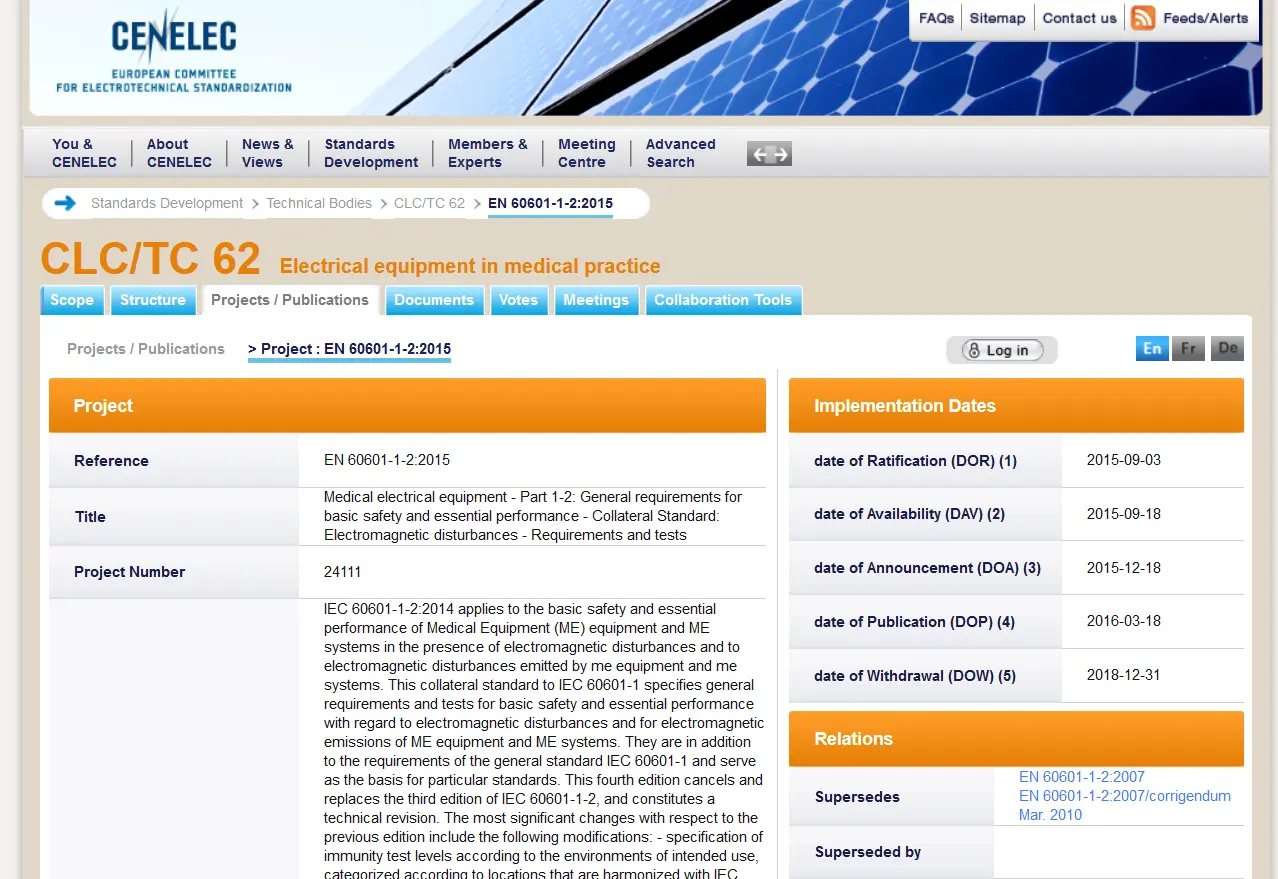This screenshot has width=1278, height=879.
Task: Go to Technical Bodies breadcrumb
Action: click(319, 203)
